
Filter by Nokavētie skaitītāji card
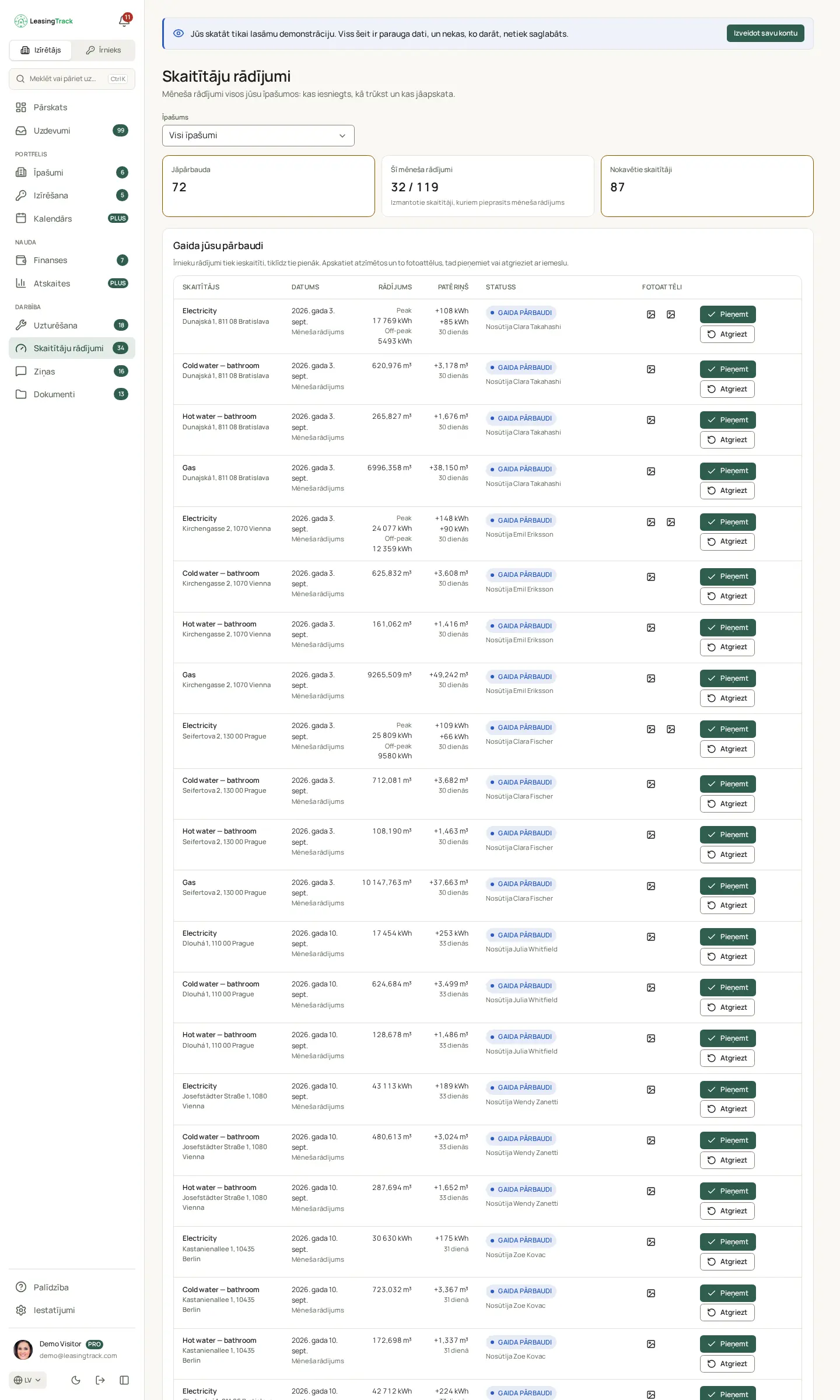point(707,186)
